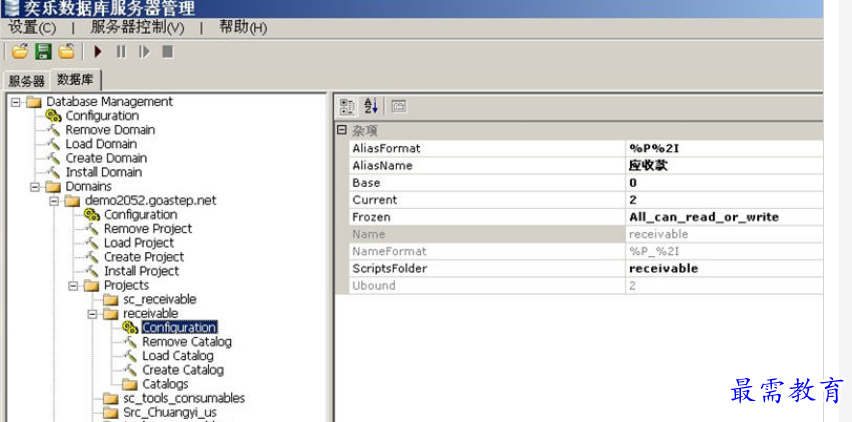852x422 pixels.
Task: Open 服务器控制(V) menu
Action: (137, 27)
